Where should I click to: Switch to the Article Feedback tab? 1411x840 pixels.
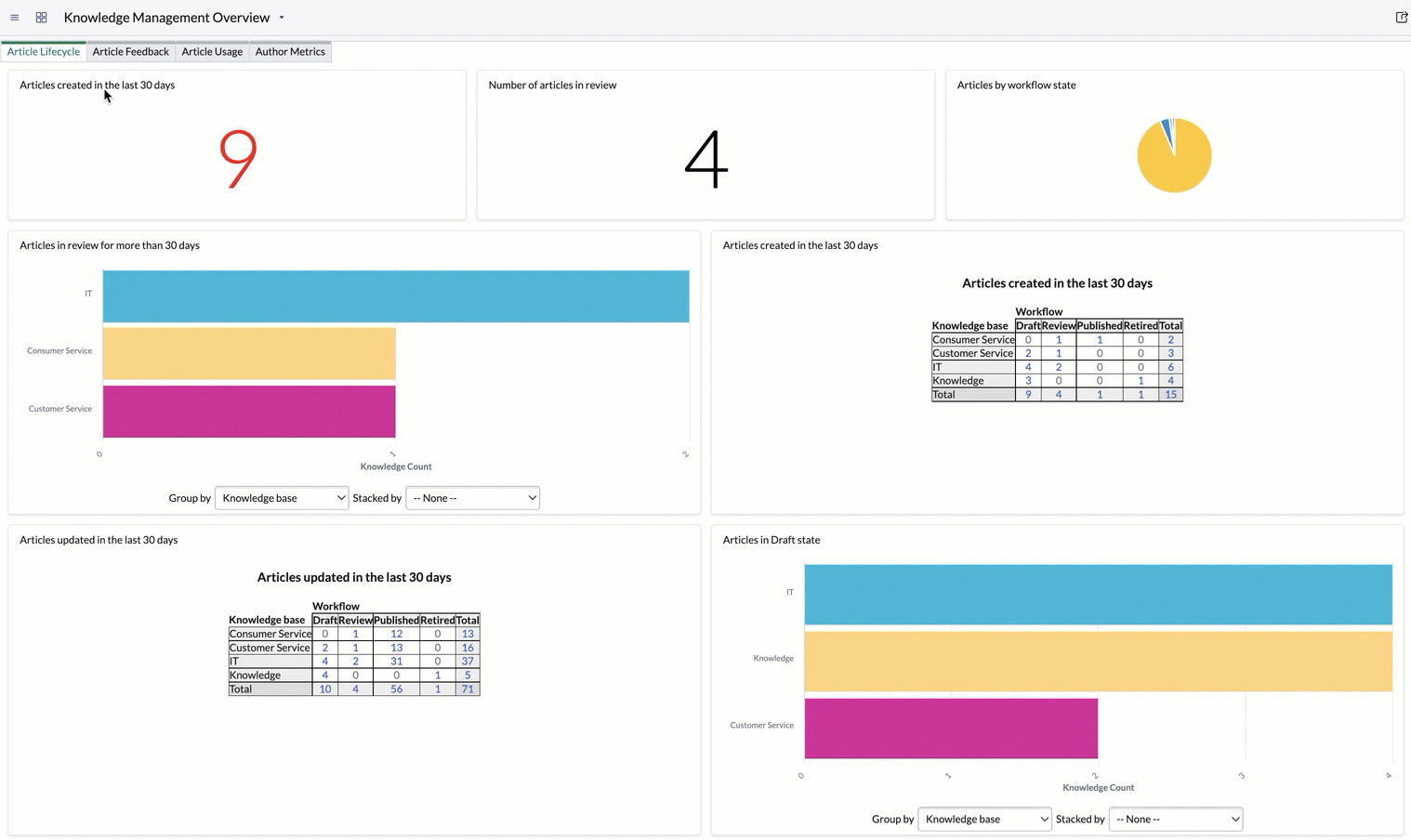coord(131,52)
